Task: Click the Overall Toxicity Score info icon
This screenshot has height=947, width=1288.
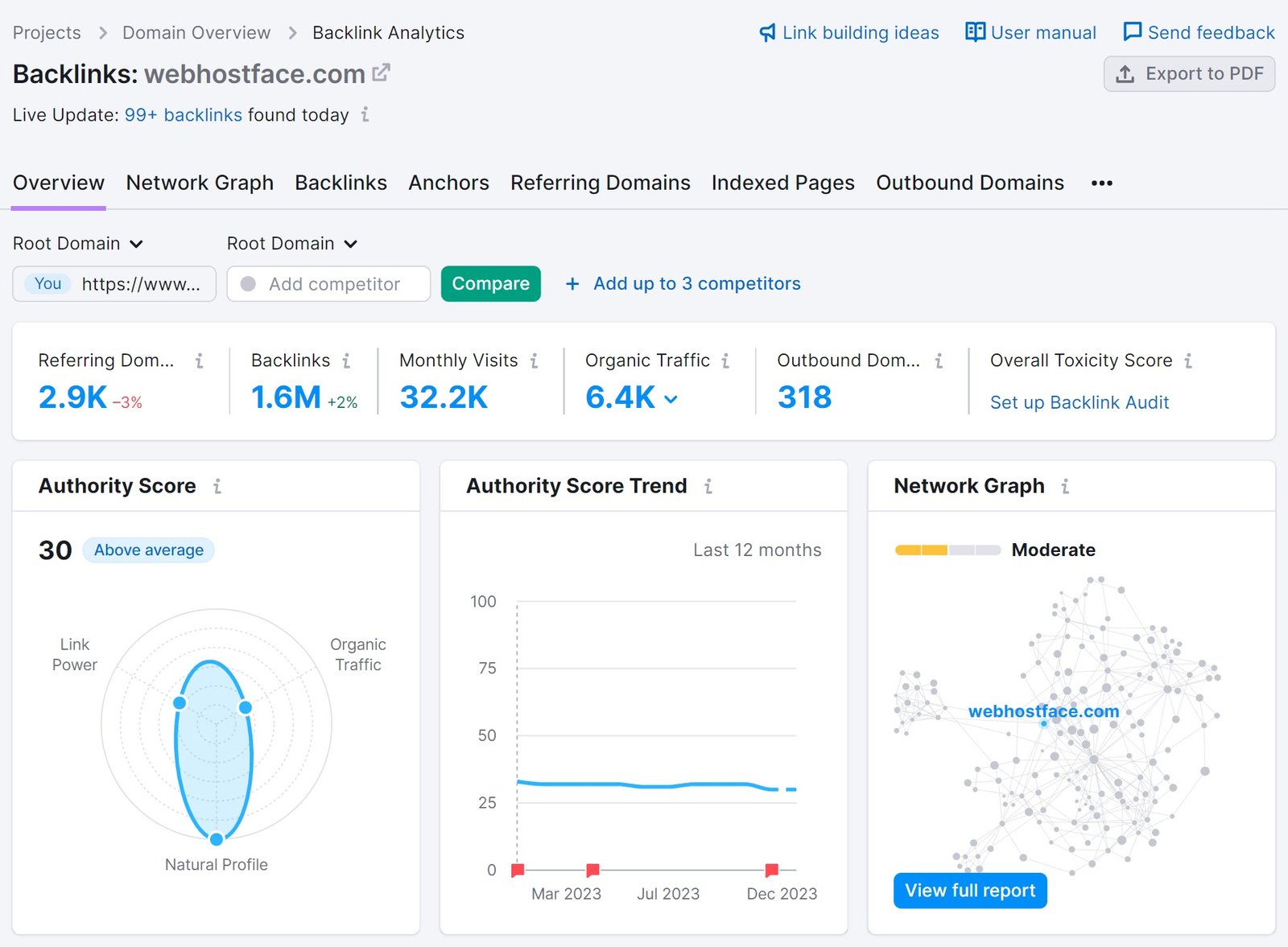Action: coord(1189,360)
